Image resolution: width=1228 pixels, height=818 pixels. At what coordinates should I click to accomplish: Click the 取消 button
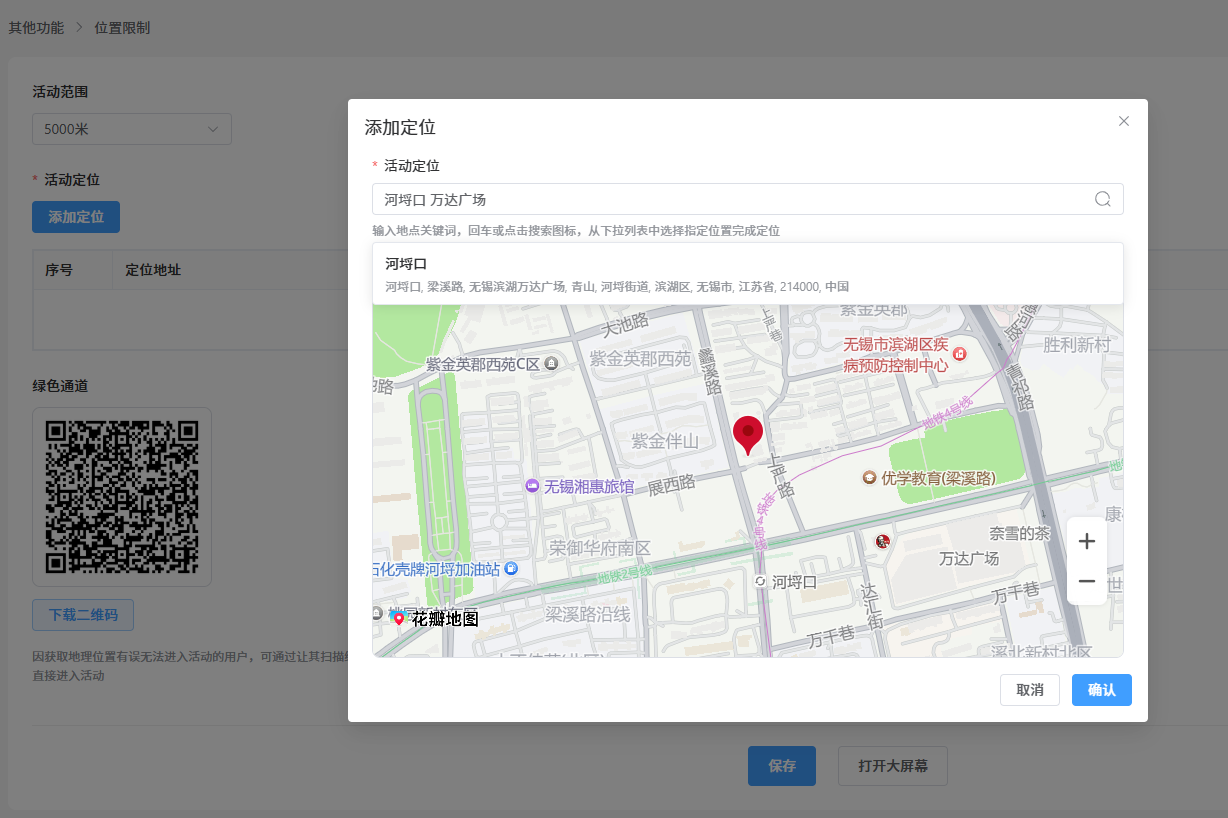[x=1030, y=690]
